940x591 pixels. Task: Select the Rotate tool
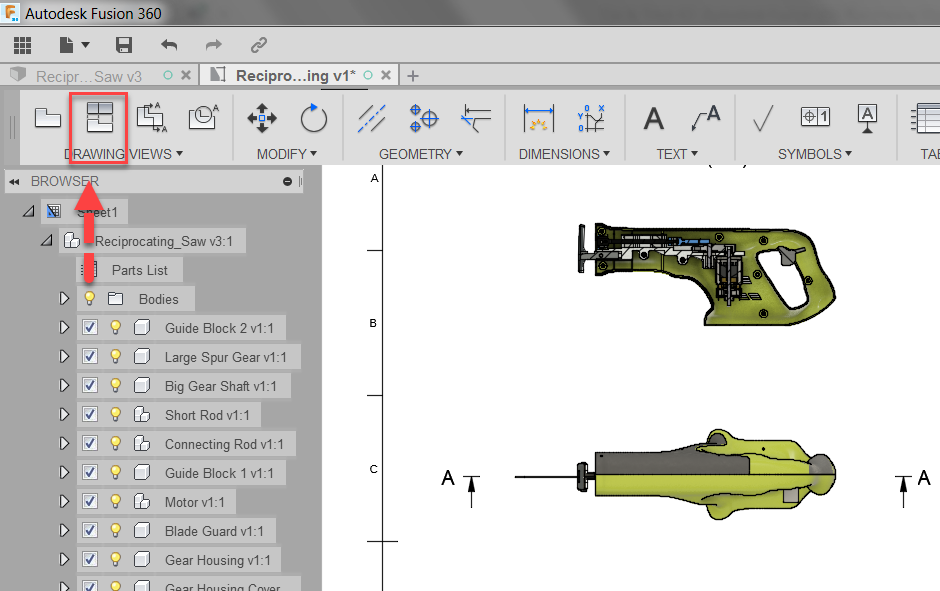click(x=314, y=117)
